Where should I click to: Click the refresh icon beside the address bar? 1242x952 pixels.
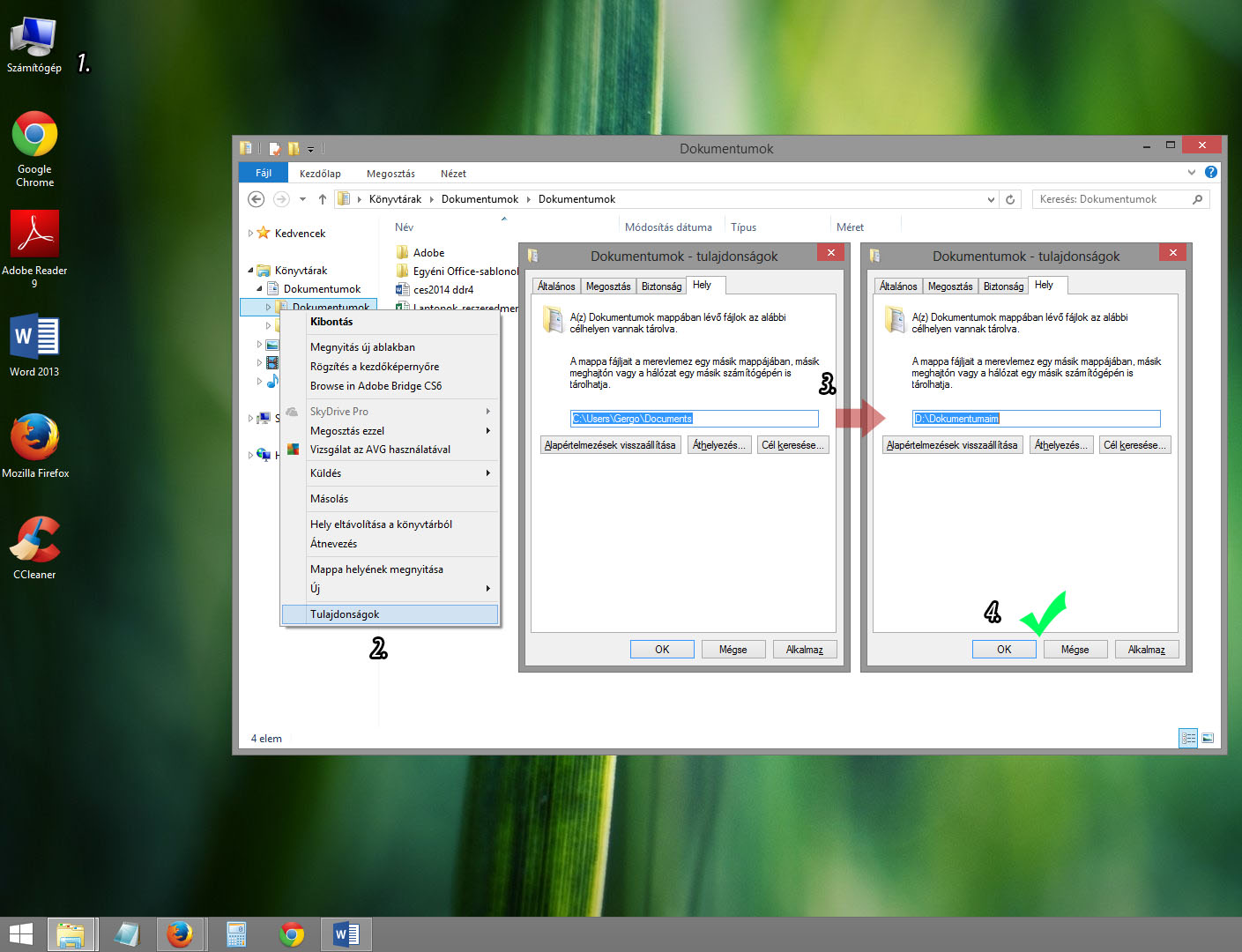click(x=1010, y=199)
